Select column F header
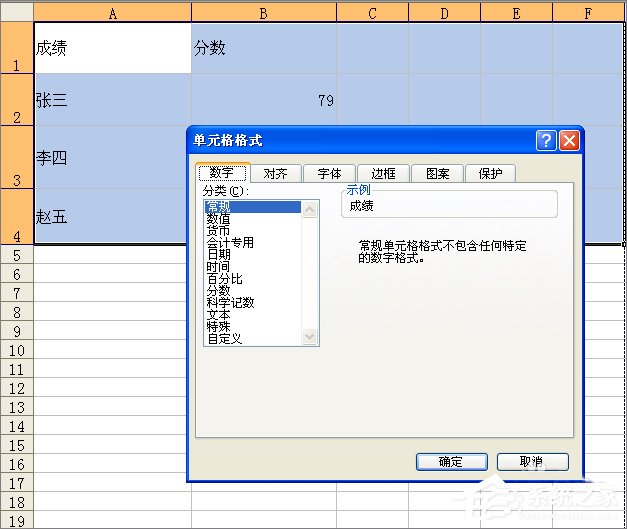This screenshot has width=627, height=529. 588,13
